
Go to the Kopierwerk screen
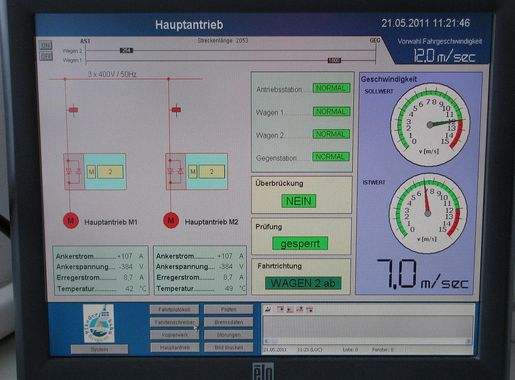[174, 335]
